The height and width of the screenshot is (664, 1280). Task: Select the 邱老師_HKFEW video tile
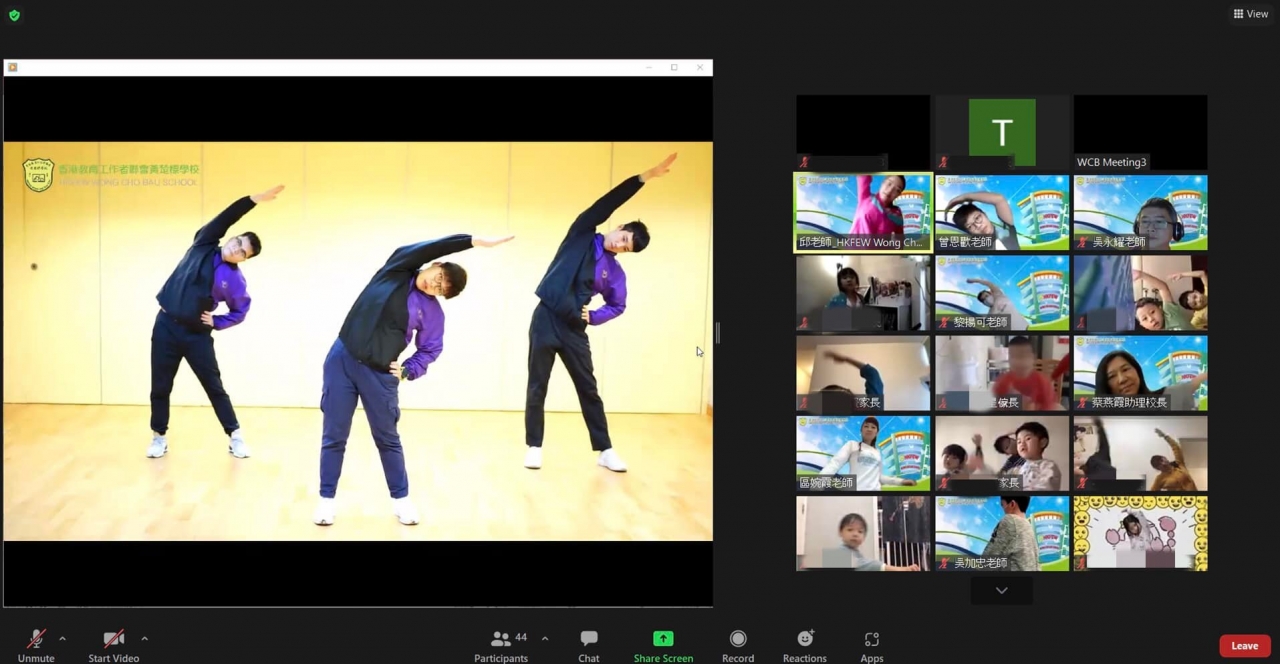tap(863, 213)
